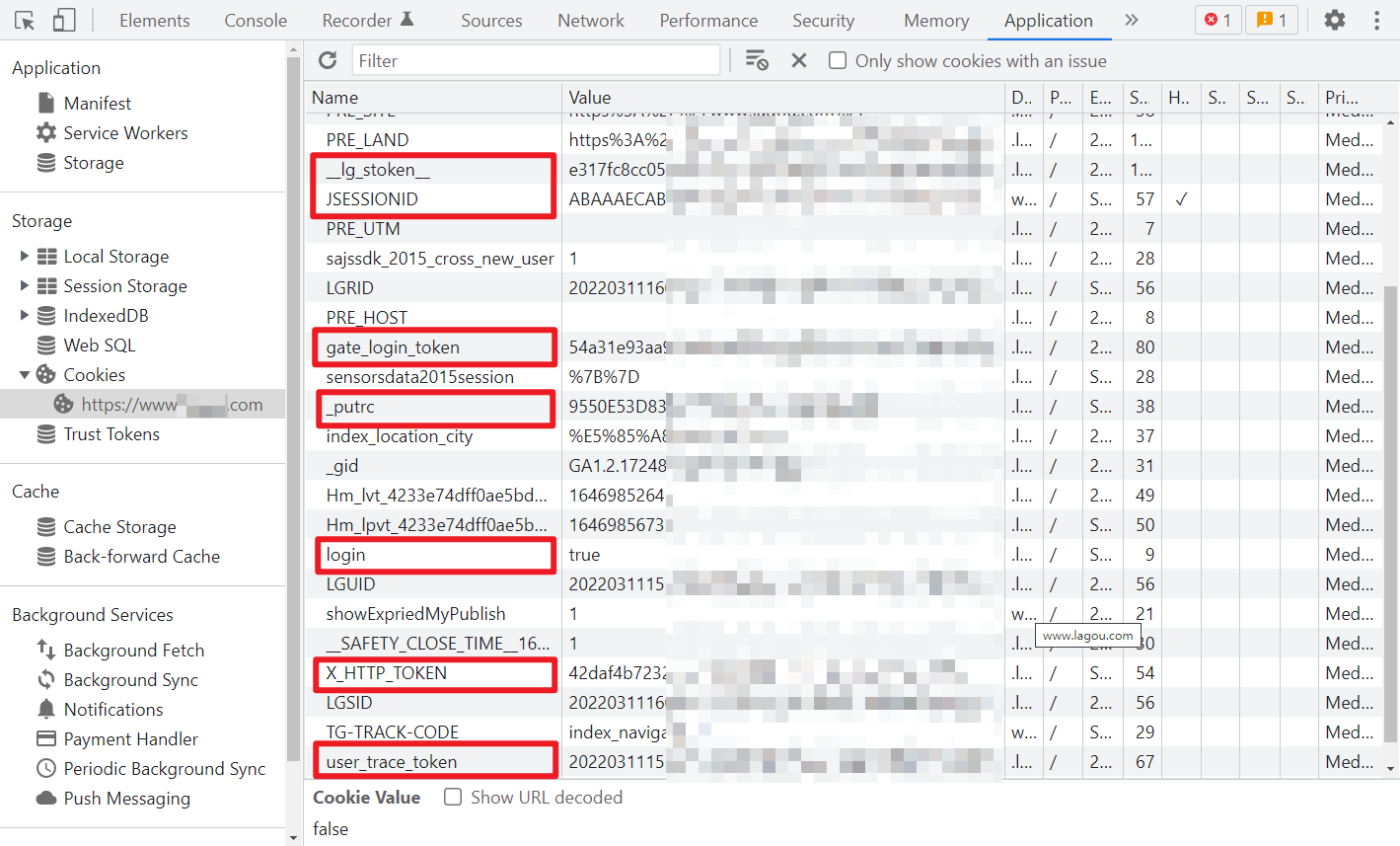Collapse the Cookies tree node
The image size is (1400, 846).
click(24, 374)
